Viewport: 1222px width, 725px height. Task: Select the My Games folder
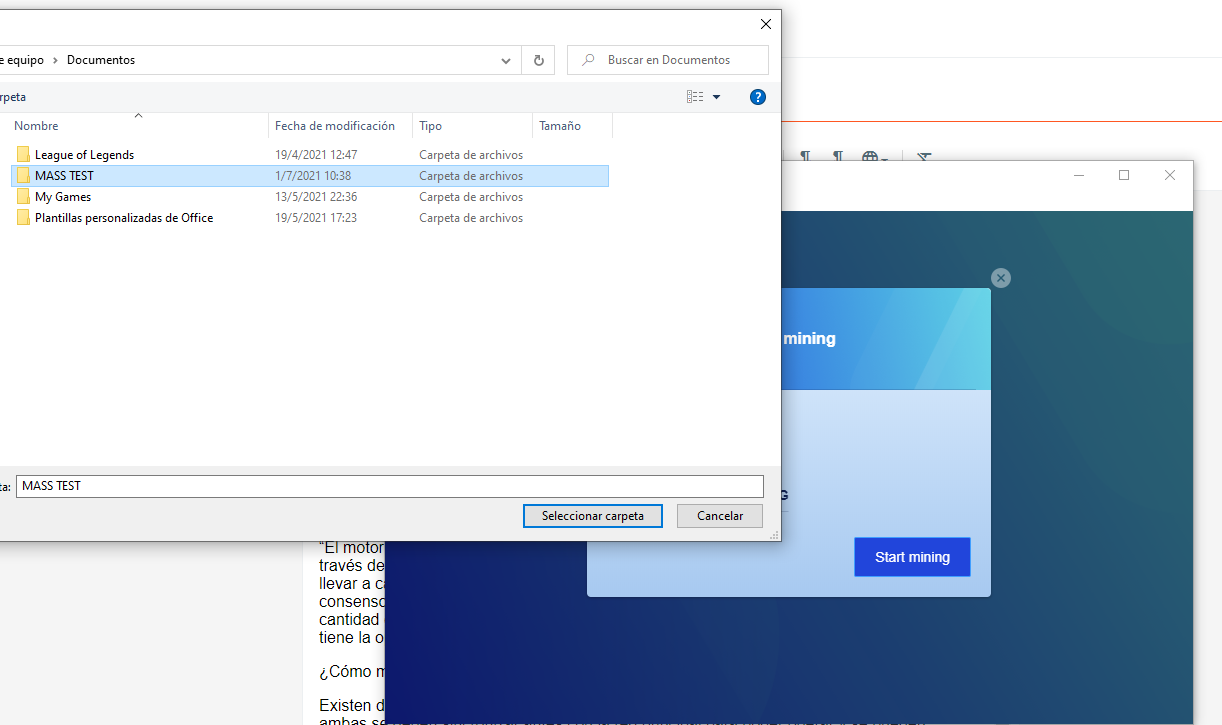62,197
